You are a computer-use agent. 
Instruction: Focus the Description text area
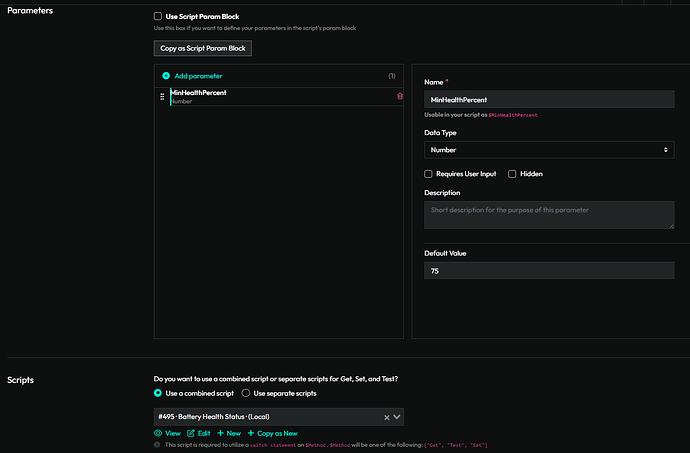[548, 214]
